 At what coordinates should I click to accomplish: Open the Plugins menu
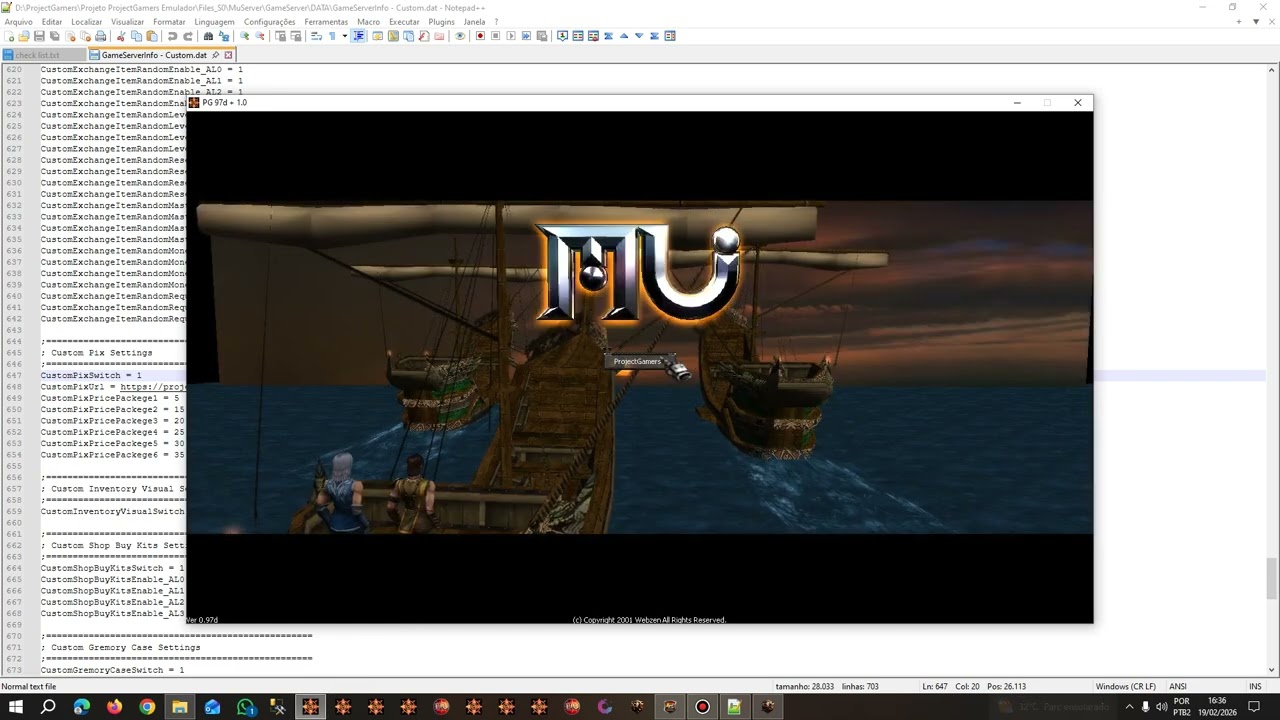(x=441, y=21)
